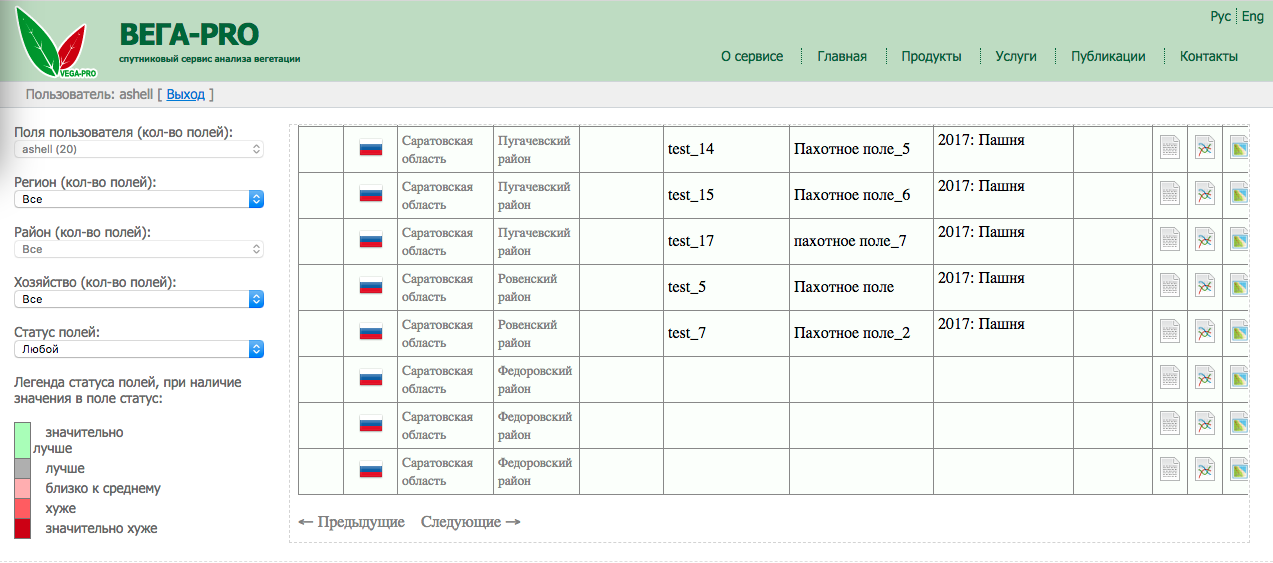Open the Продукты menu item
This screenshot has height=563, width=1273.
930,57
